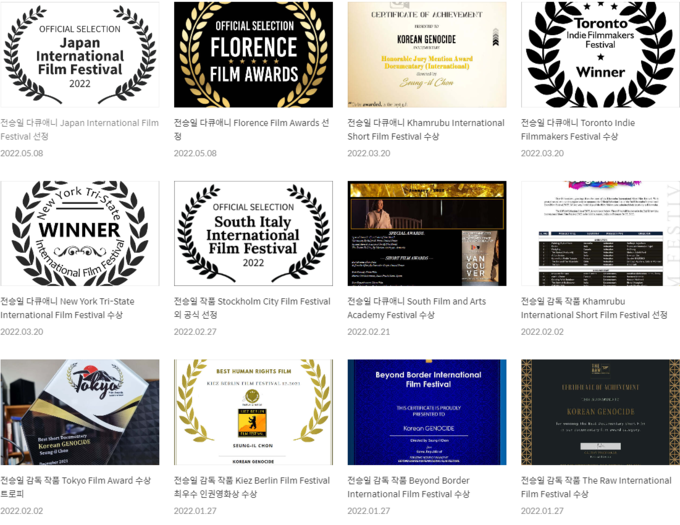Image resolution: width=680 pixels, height=525 pixels.
Task: Click date 2022.03.20 under Toronto Indie post
Action: click(542, 153)
